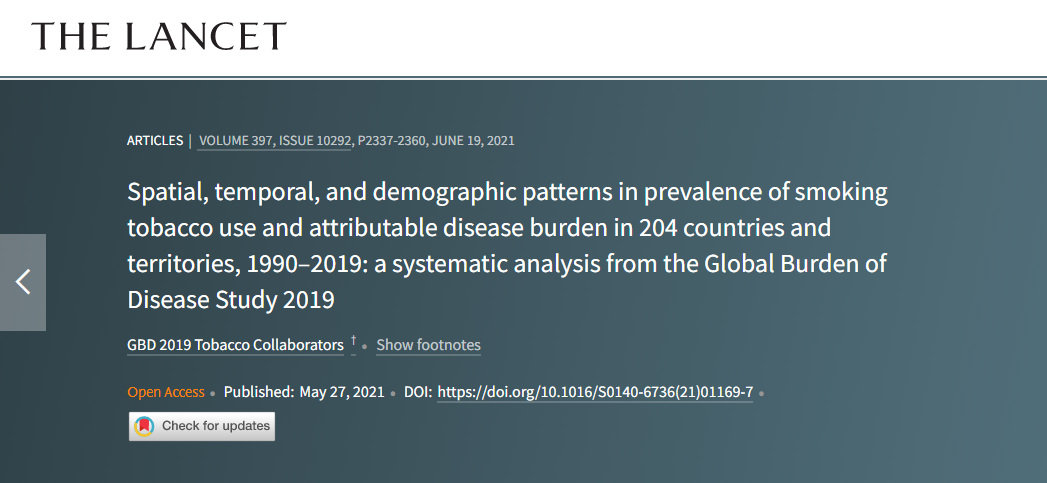Click 'Issue 10292' within the volume link
1047x483 pixels.
point(315,141)
